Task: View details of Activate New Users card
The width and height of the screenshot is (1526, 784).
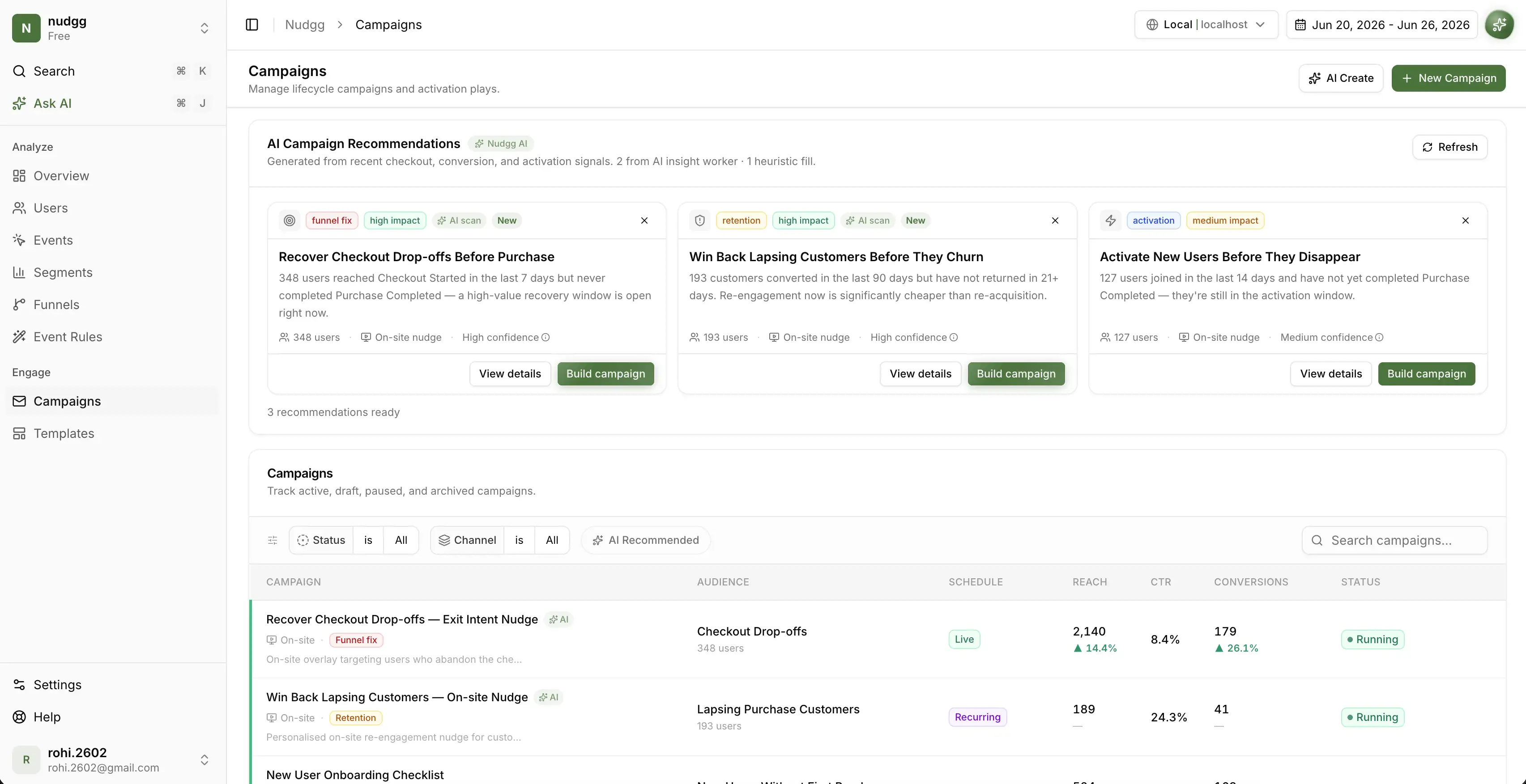Action: click(1331, 373)
